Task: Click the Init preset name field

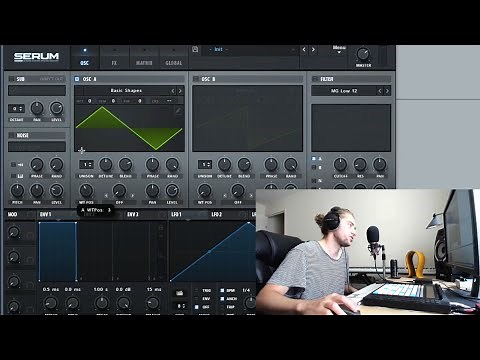Action: tap(218, 49)
